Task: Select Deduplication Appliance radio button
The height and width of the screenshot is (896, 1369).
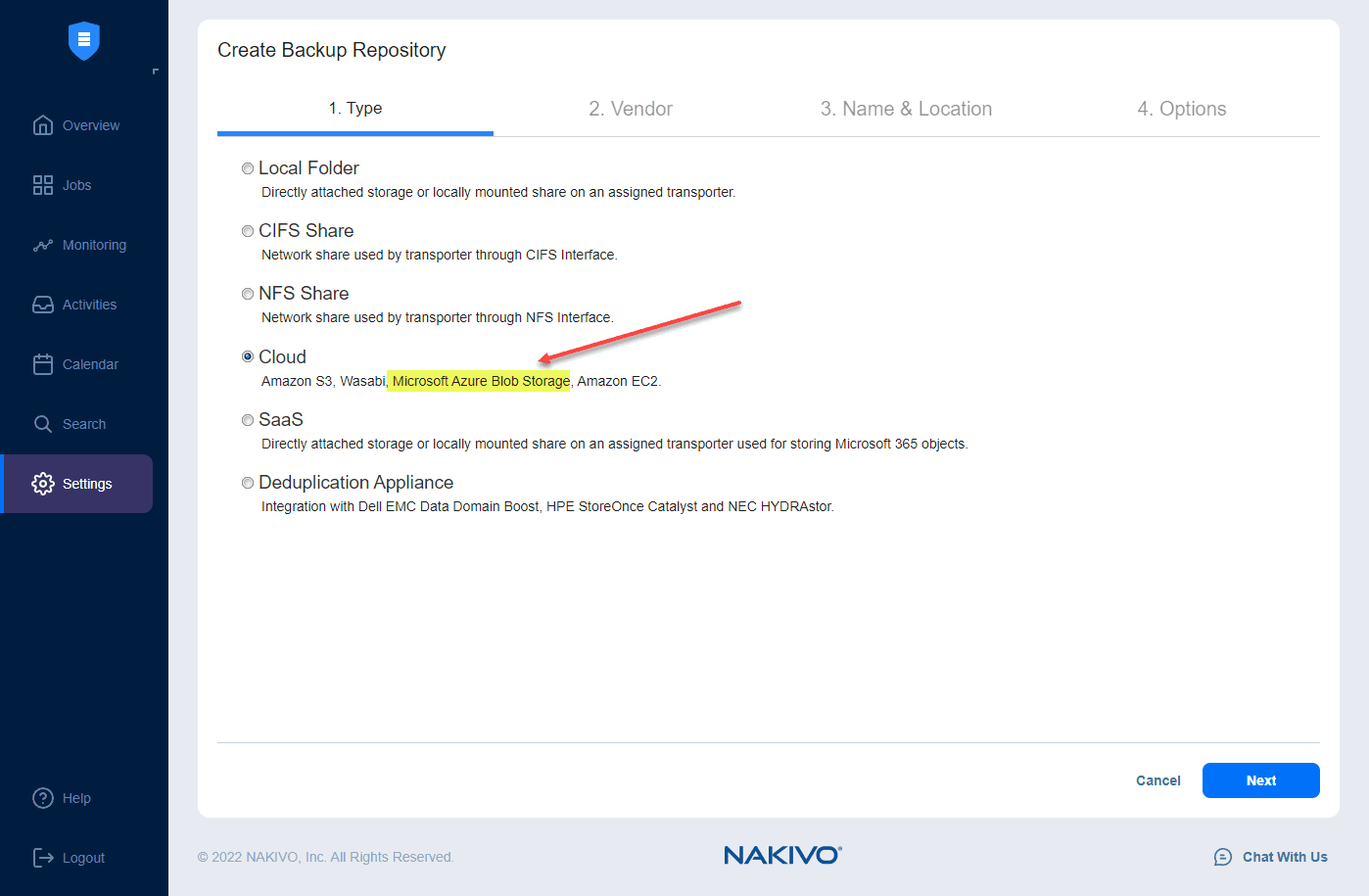Action: 248,483
